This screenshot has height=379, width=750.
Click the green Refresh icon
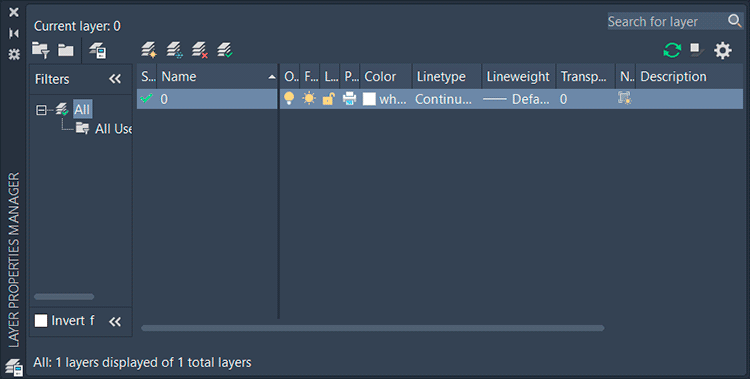(672, 50)
